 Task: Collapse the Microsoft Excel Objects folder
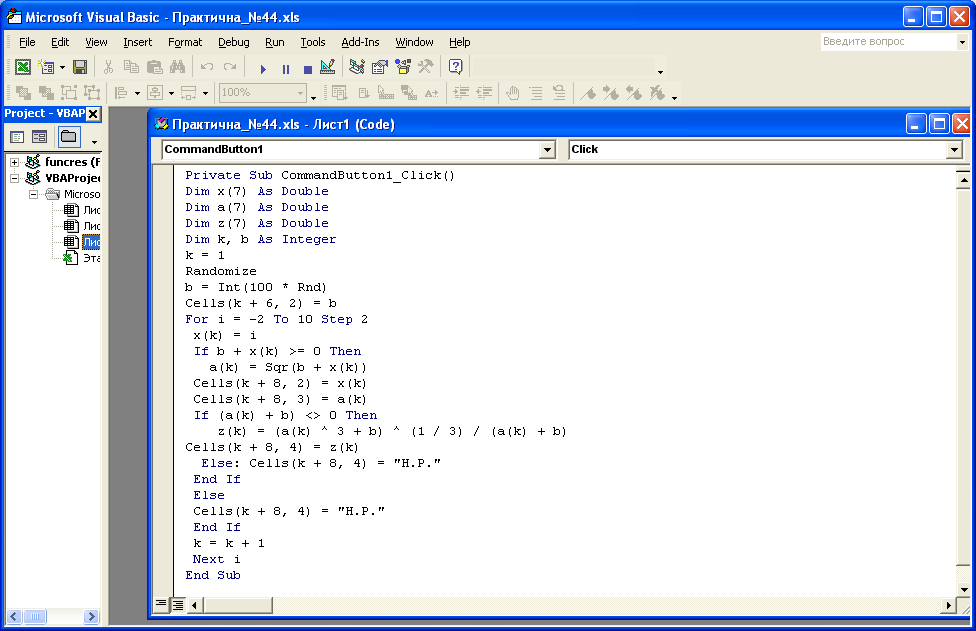click(34, 194)
